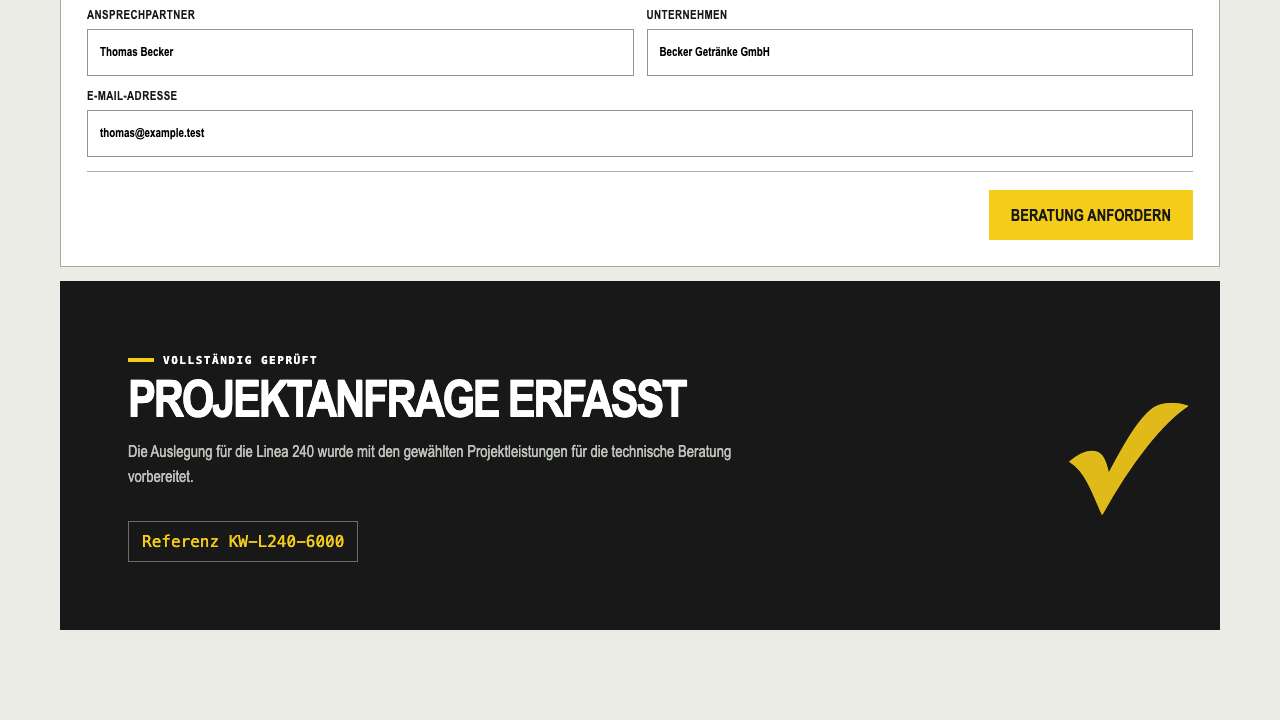
Task: Submit with Beratung anfordern button
Action: [x=1091, y=215]
